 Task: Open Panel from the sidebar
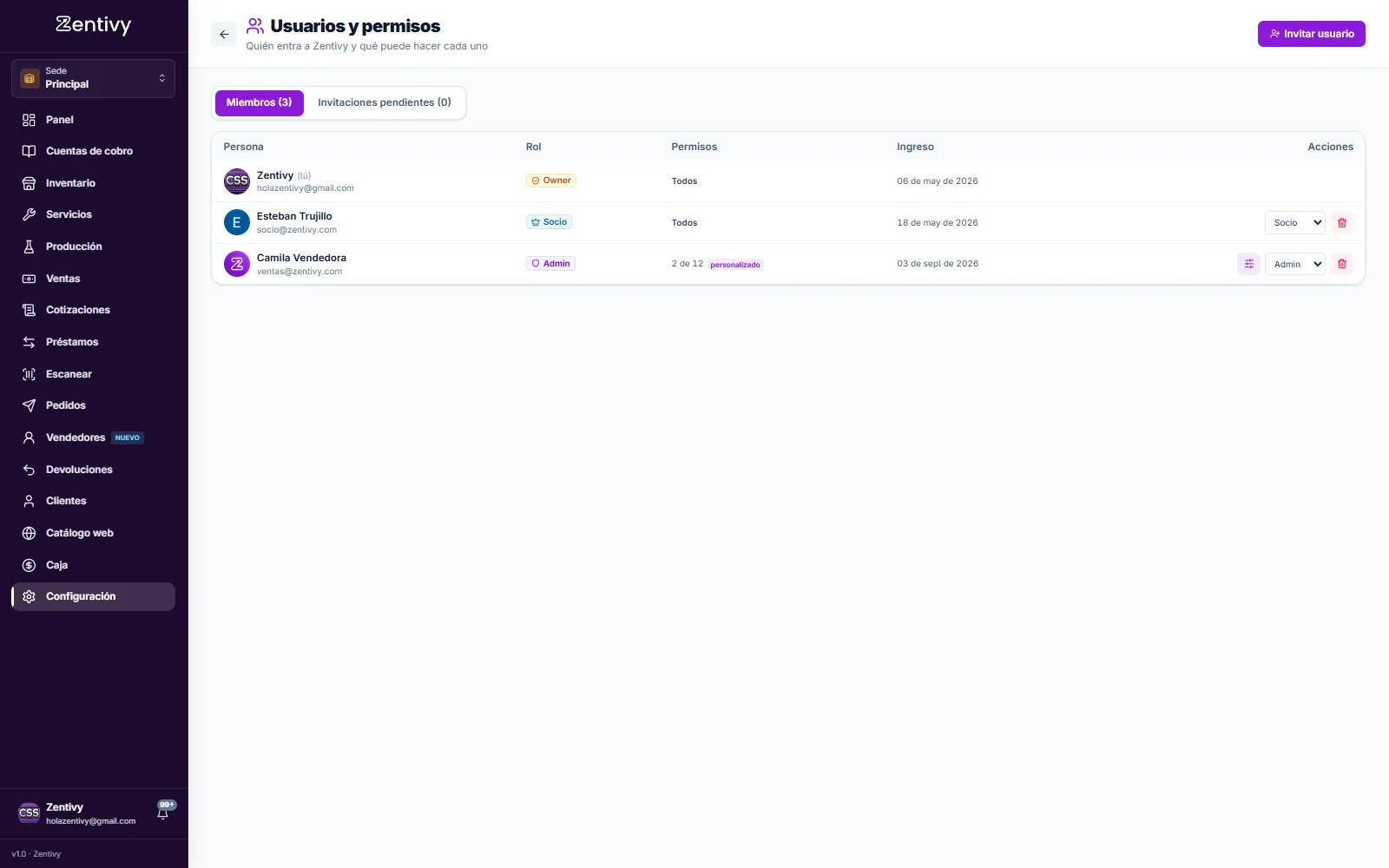94,120
